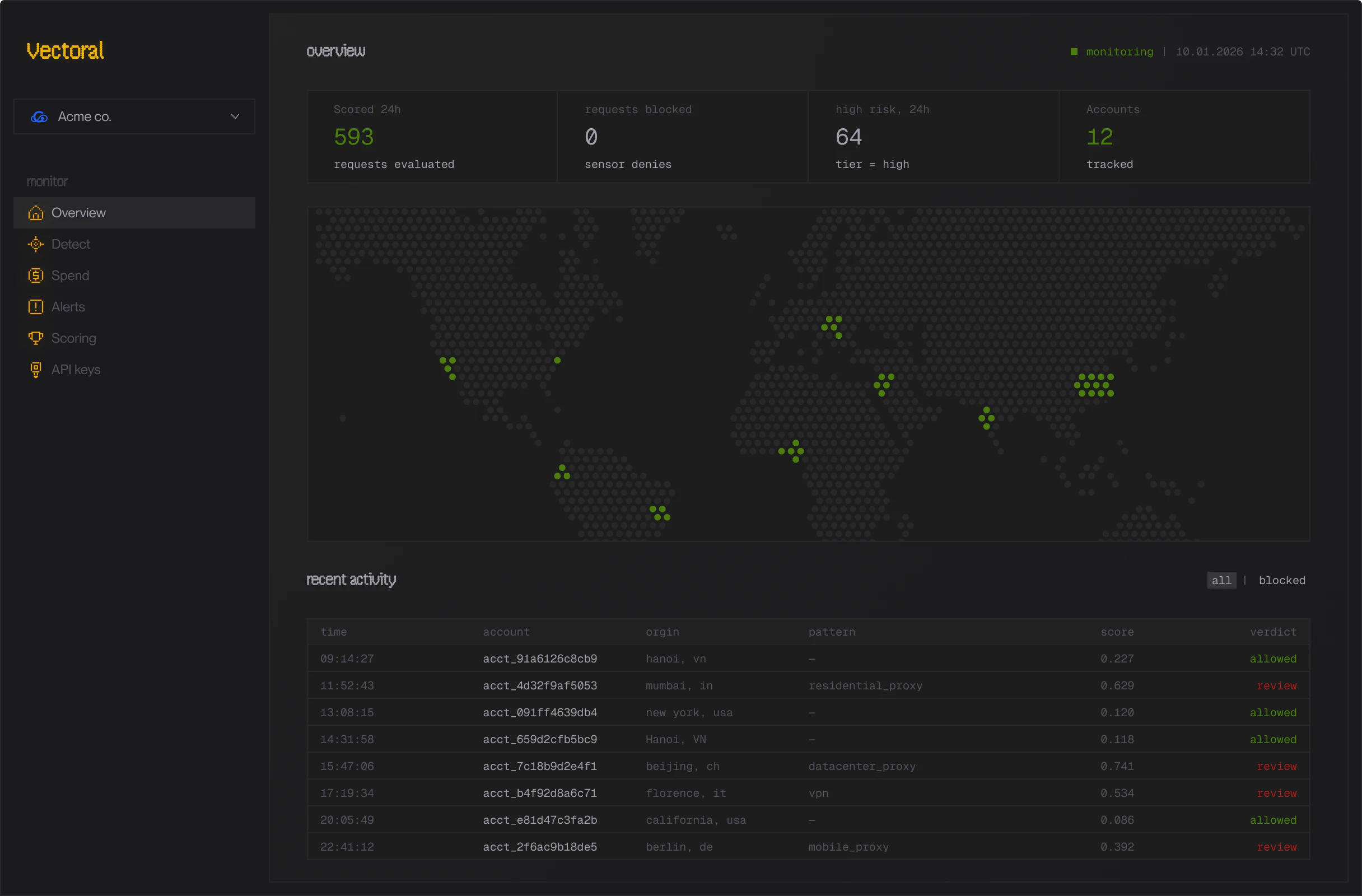Click the Detect crosshair icon
Screen dimensions: 1362x896
[35, 244]
